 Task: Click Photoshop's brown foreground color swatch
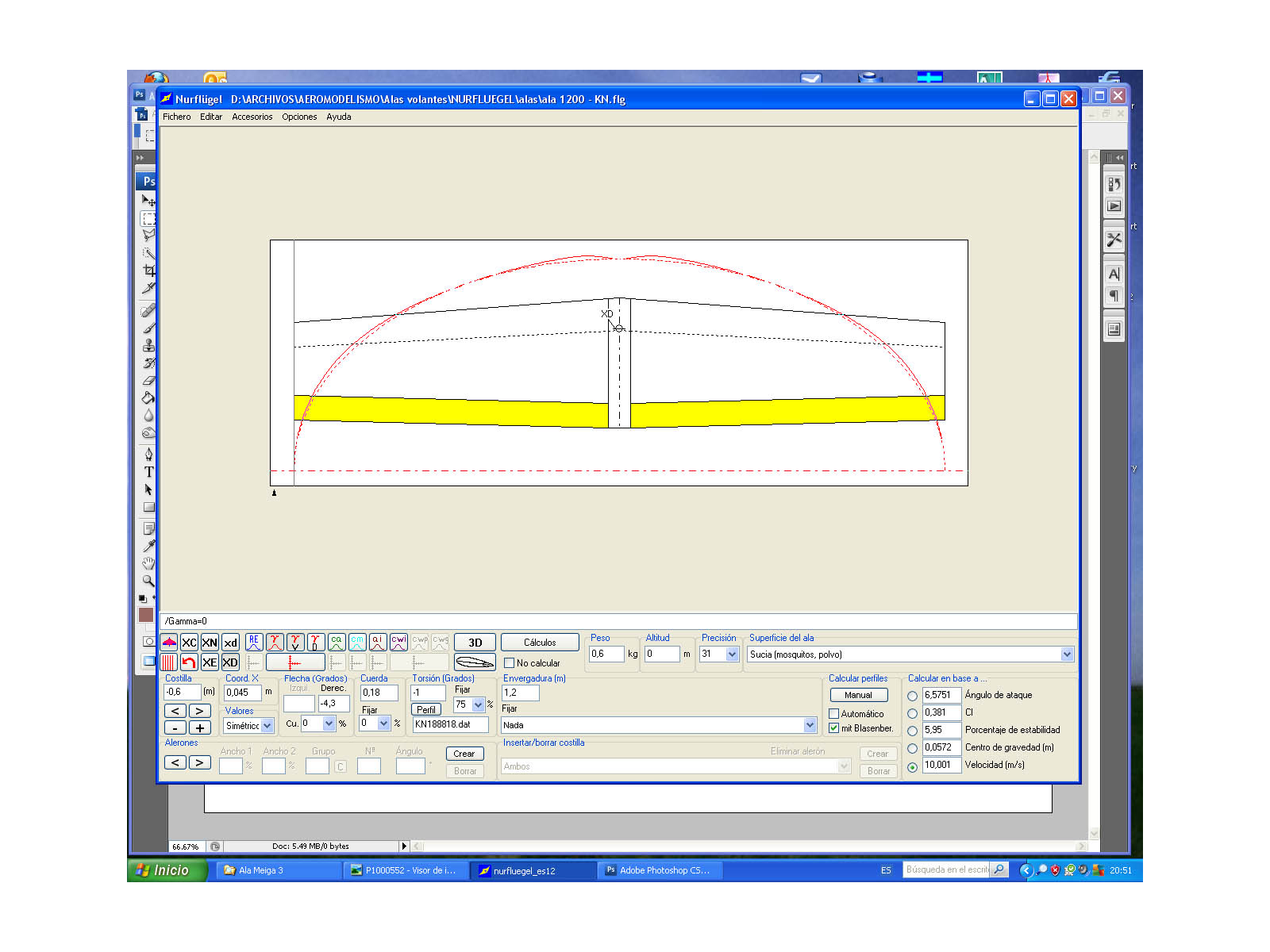146,615
